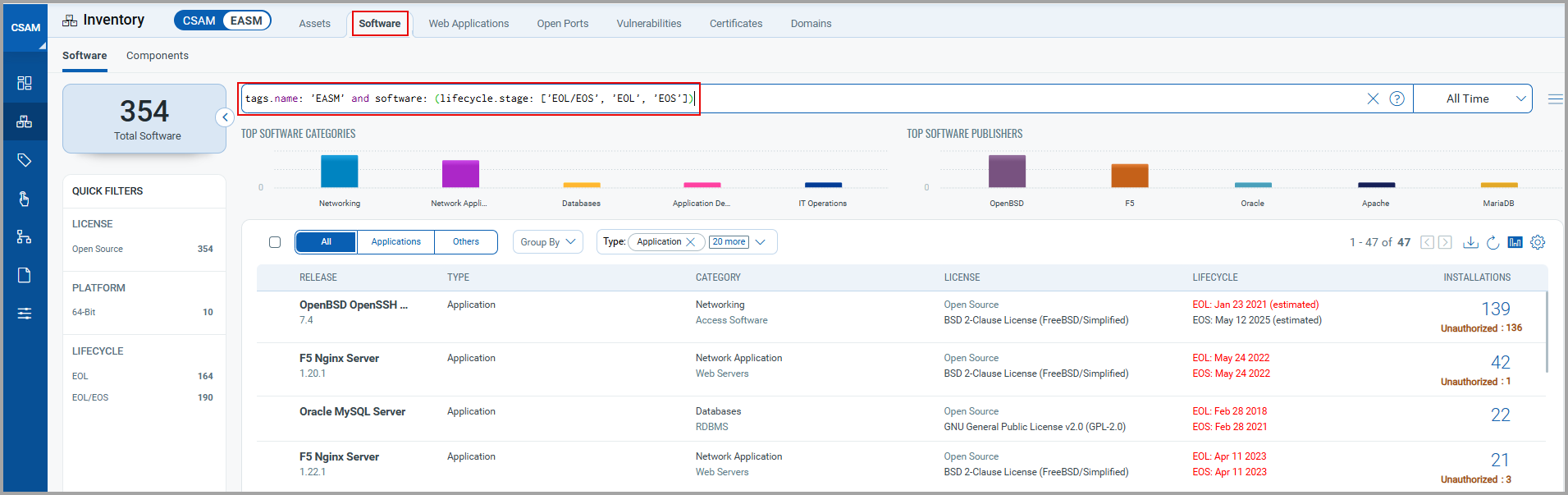Open the Components sub-tab
This screenshot has height=495, width=1568.
[x=157, y=56]
